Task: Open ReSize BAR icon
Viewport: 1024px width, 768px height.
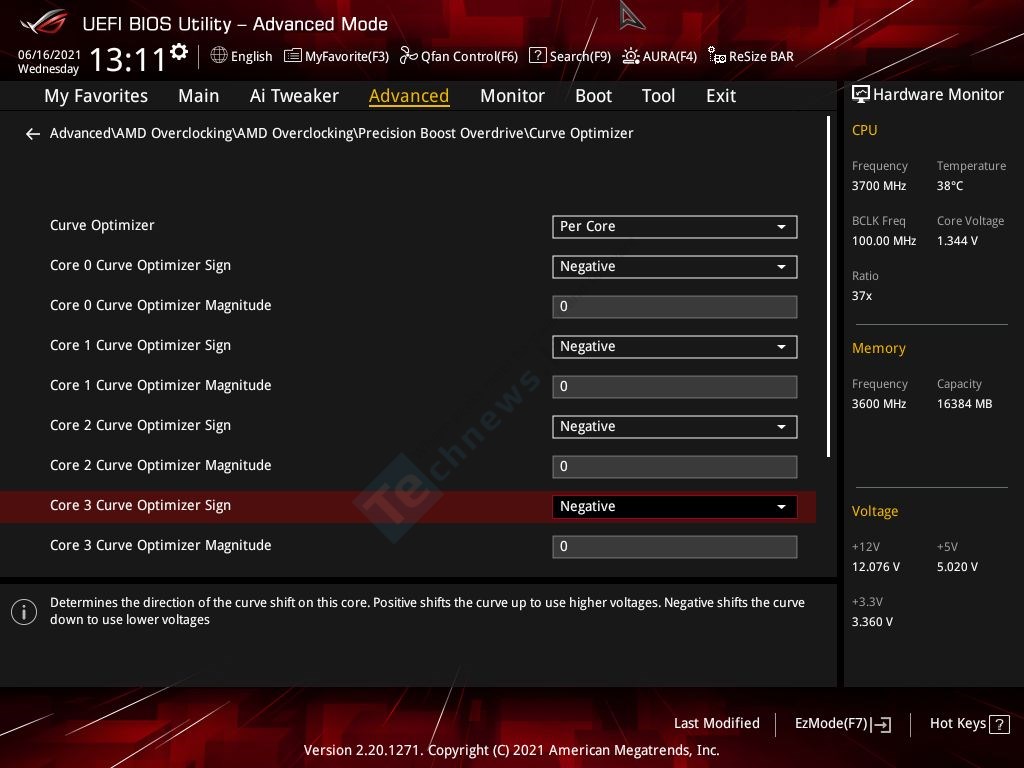Action: tap(717, 56)
